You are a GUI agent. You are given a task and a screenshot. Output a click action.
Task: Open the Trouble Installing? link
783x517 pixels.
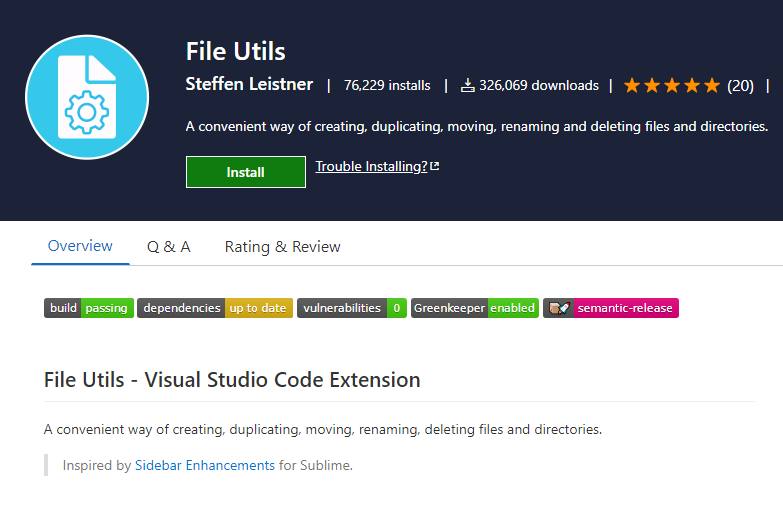tap(372, 166)
